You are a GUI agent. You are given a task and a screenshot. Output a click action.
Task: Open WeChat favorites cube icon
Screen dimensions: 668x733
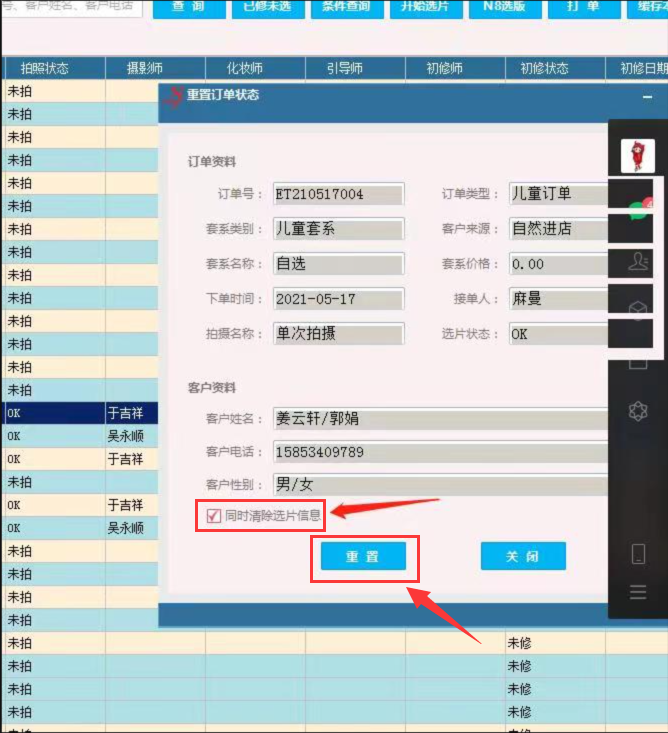pos(638,309)
